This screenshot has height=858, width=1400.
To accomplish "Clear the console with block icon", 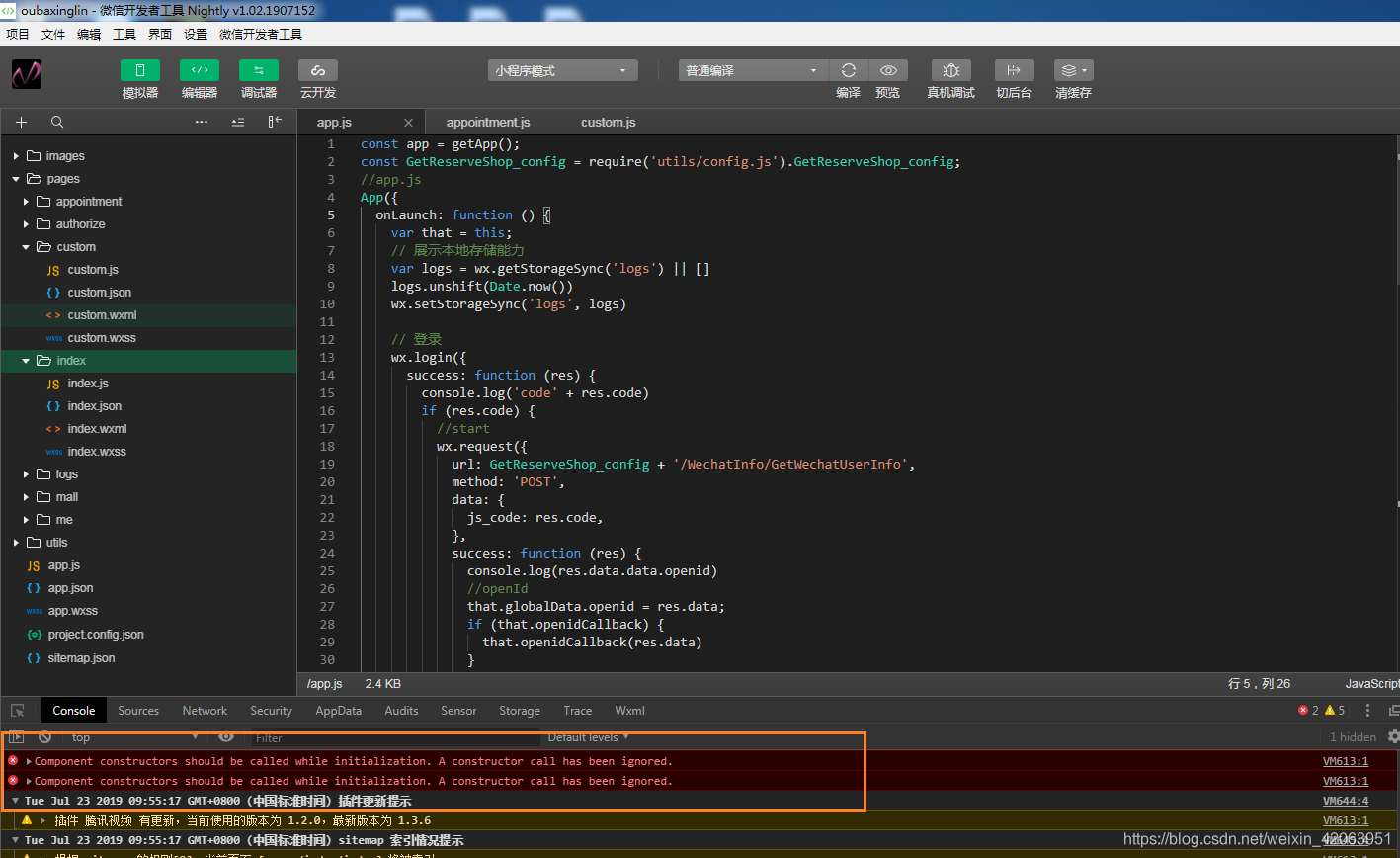I will point(44,737).
